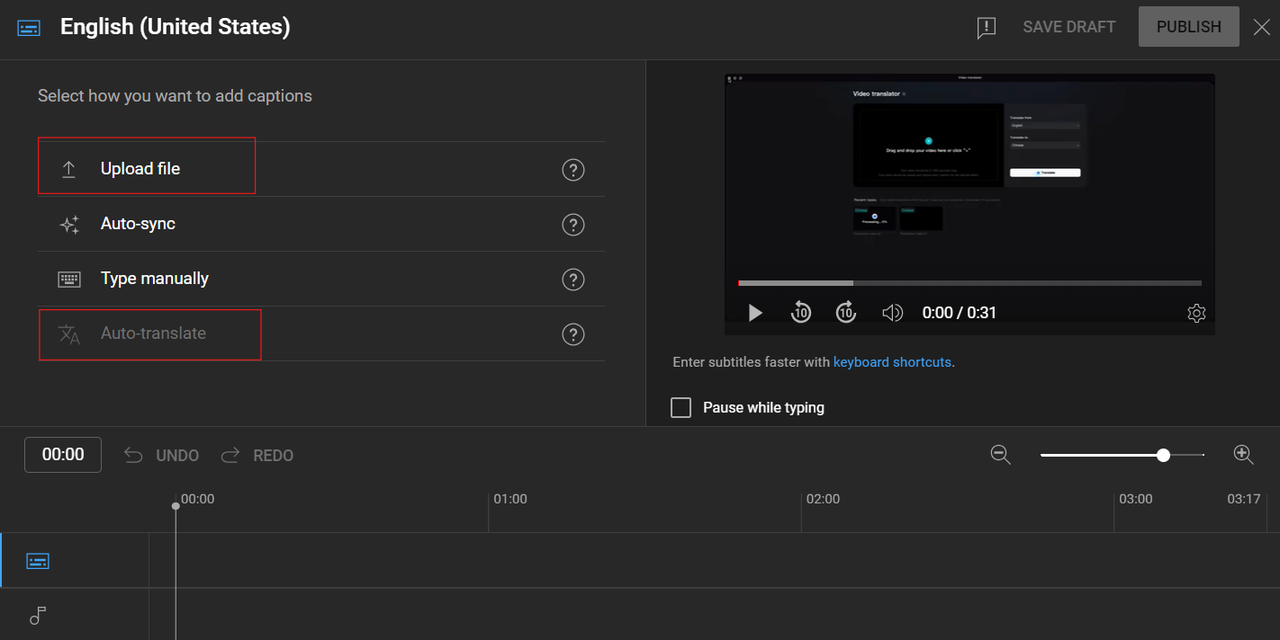
Task: Open help for Auto-translate
Action: pos(573,335)
